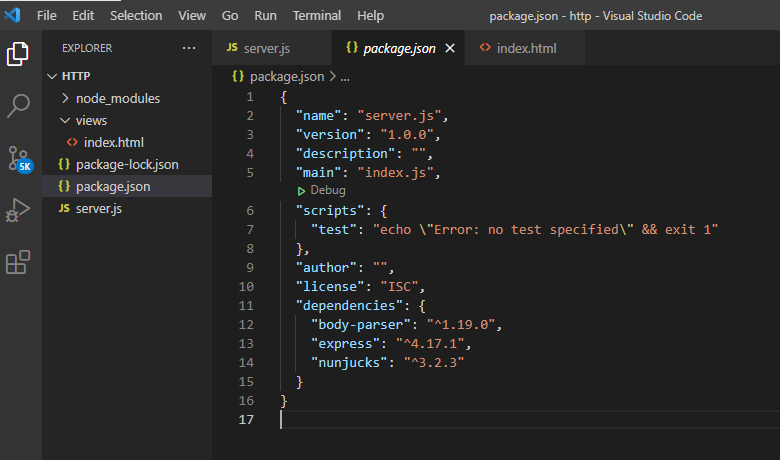Viewport: 780px width, 460px height.
Task: Click the "test" key on line 7
Action: (x=334, y=230)
